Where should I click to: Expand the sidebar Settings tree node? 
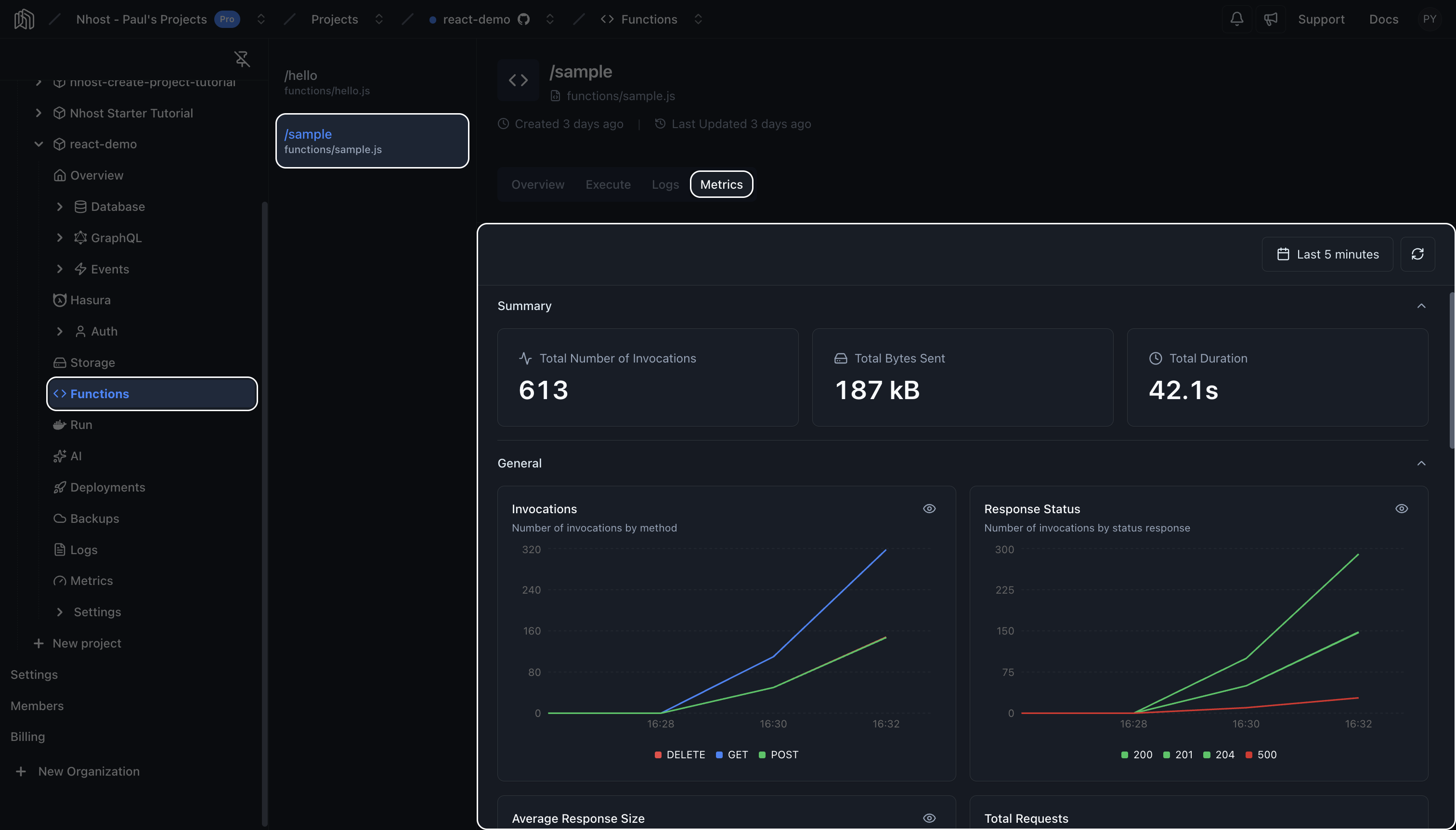click(x=59, y=612)
